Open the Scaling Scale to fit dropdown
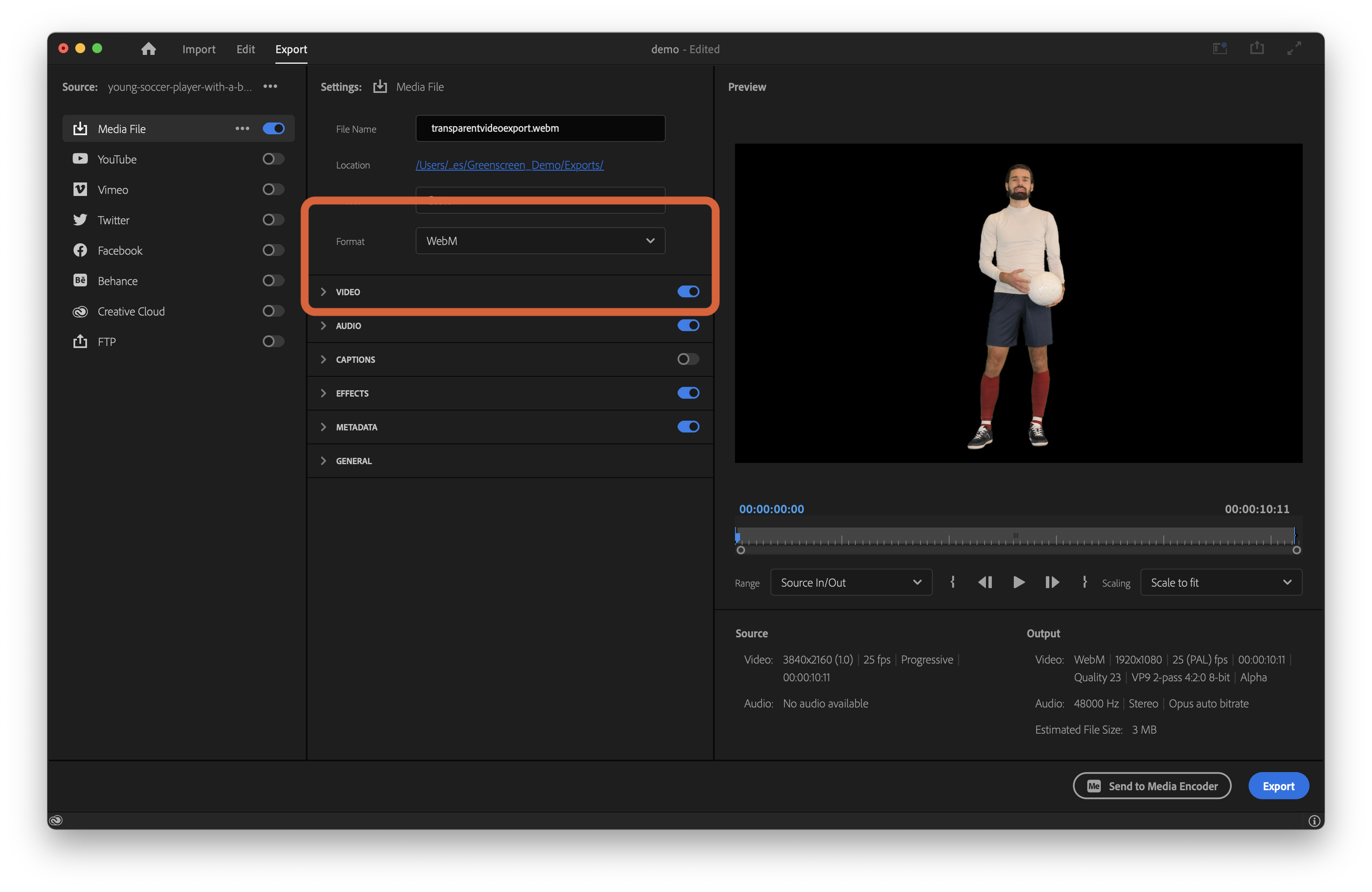 click(1221, 582)
